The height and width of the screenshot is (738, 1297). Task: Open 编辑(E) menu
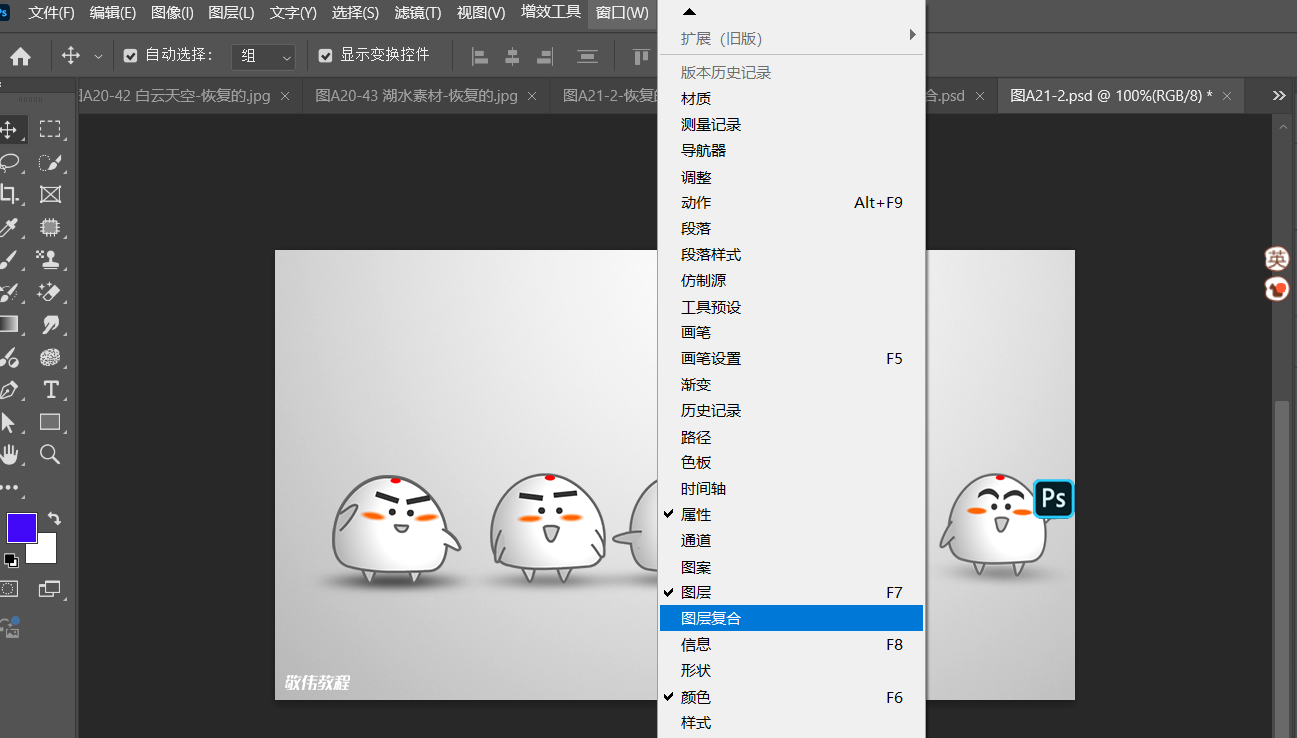pyautogui.click(x=112, y=13)
